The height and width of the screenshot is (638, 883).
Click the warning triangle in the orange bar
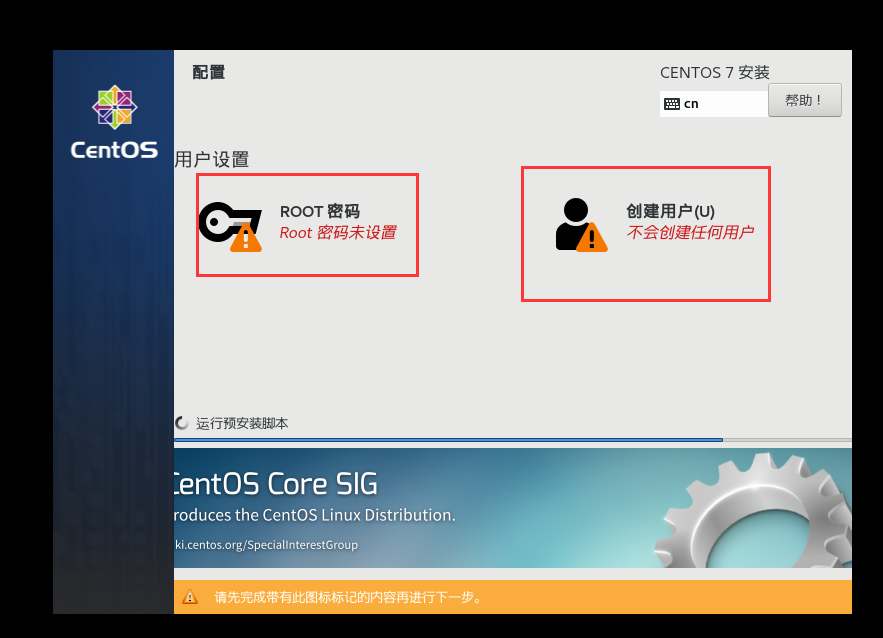click(190, 597)
